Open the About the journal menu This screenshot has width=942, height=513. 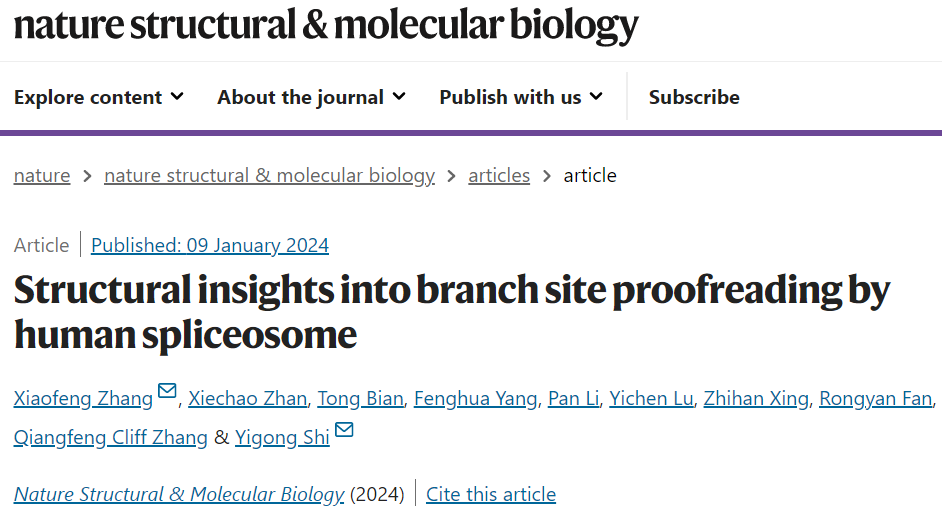pos(311,97)
